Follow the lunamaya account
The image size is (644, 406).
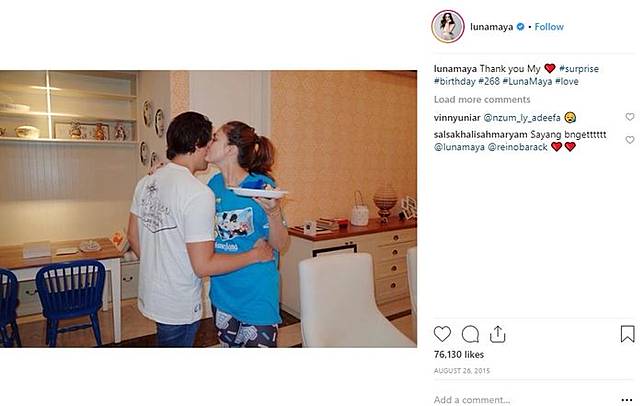549,27
